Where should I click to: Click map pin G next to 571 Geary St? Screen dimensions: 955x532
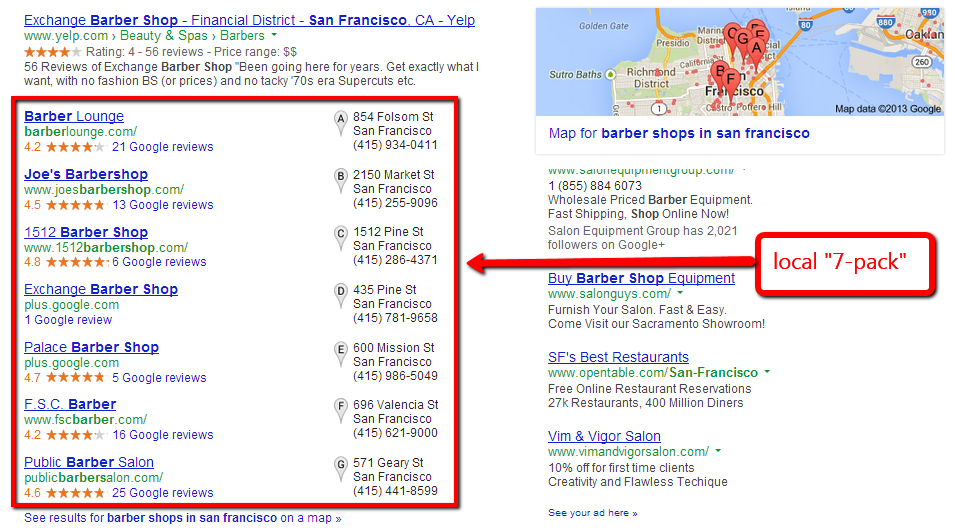tap(340, 469)
